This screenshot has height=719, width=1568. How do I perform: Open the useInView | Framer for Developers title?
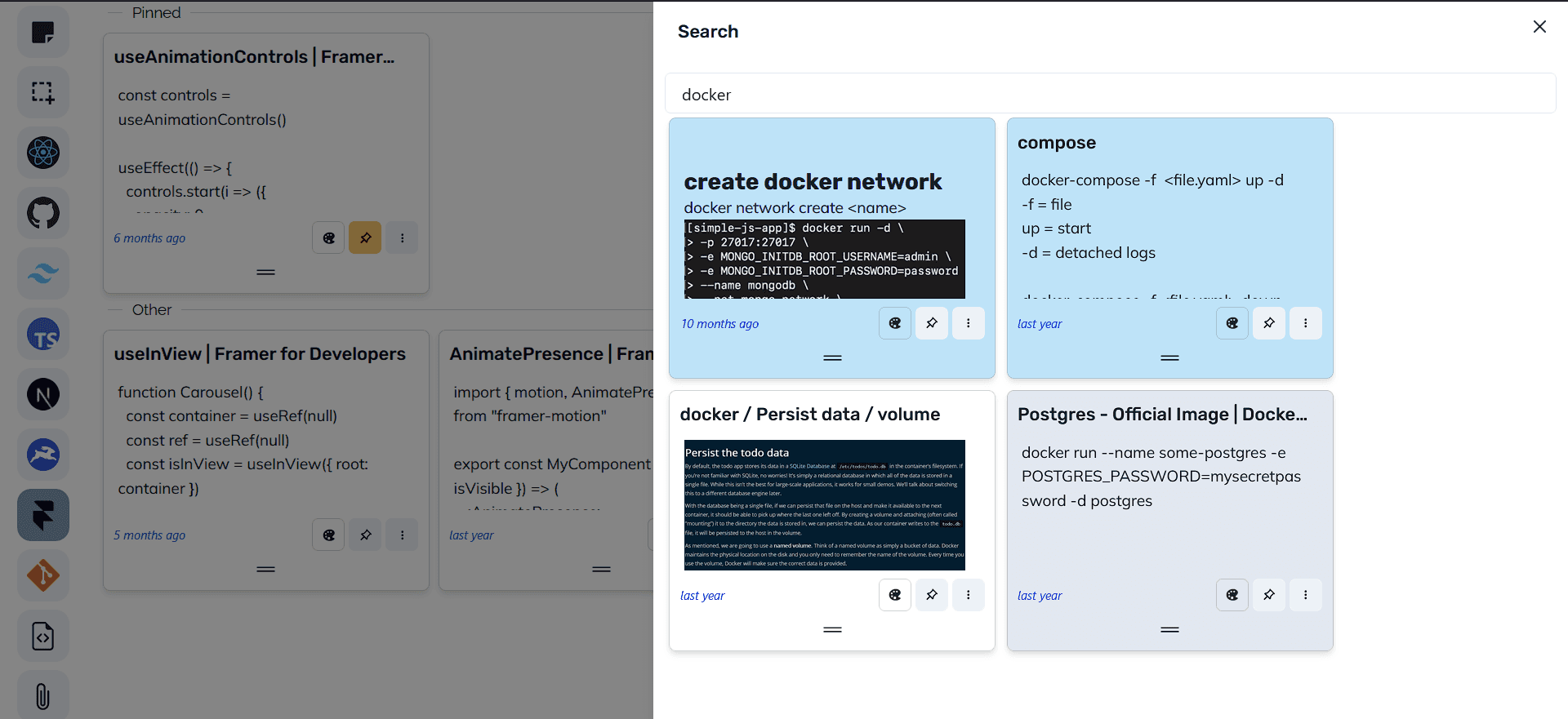[x=260, y=354]
